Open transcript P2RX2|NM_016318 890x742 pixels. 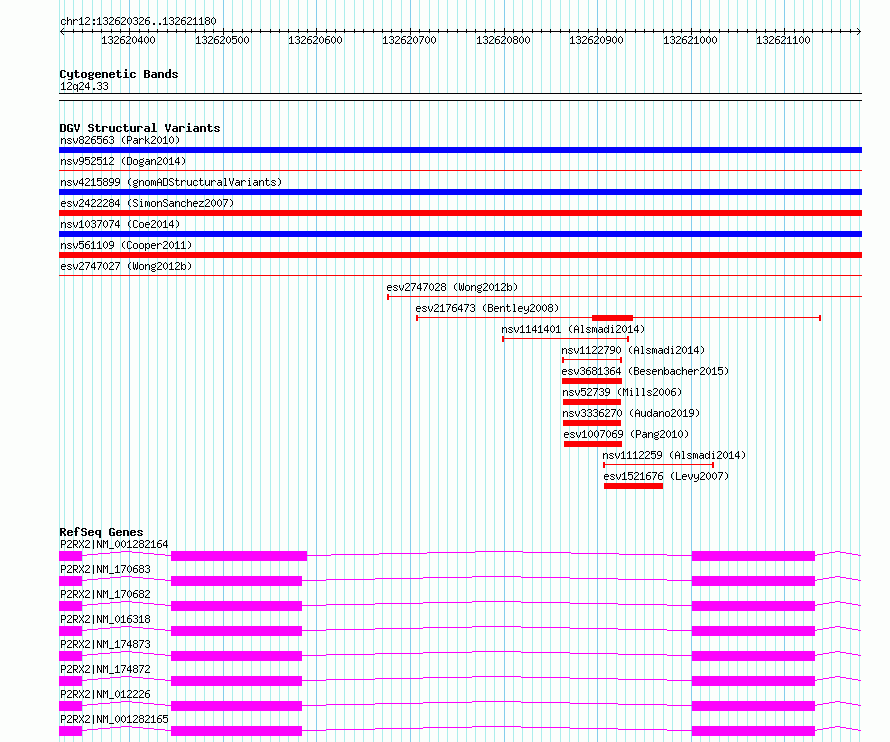[105, 619]
